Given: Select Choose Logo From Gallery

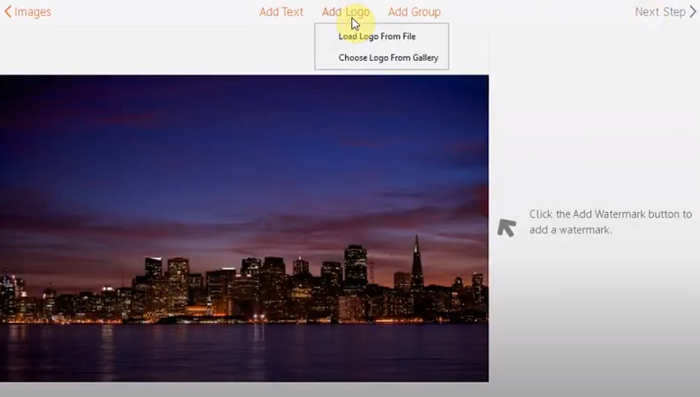Looking at the screenshot, I should coord(388,58).
